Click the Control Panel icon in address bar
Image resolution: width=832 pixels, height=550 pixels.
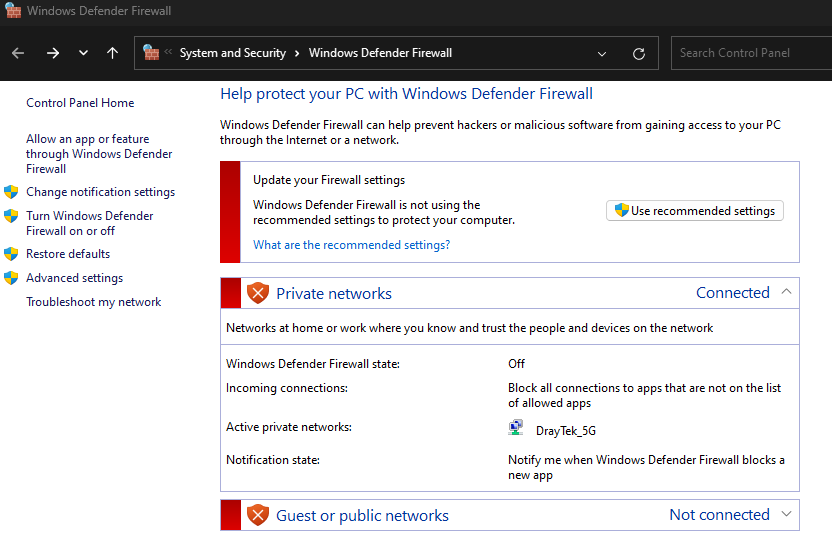(x=152, y=53)
